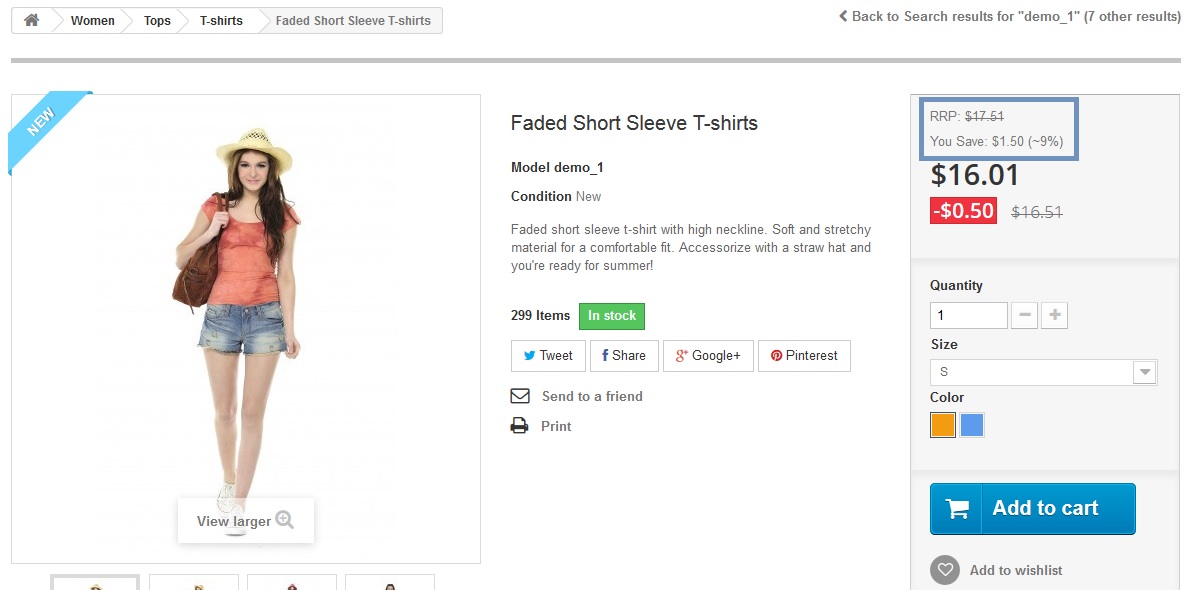
Task: Click the home icon in breadcrumb
Action: 32,20
